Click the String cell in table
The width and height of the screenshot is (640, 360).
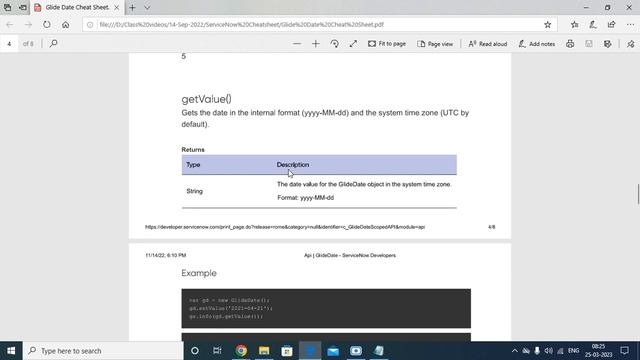click(194, 191)
